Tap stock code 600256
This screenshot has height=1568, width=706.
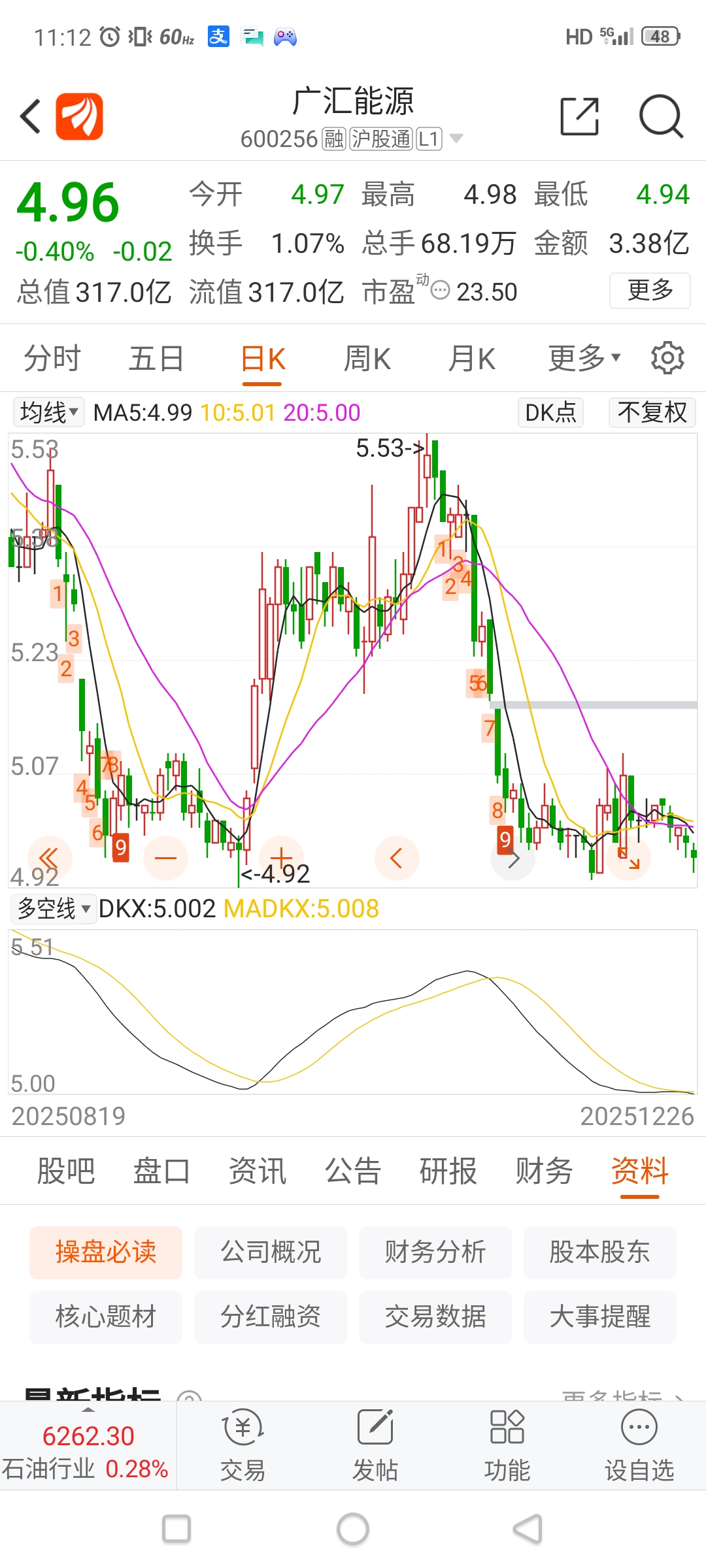pyautogui.click(x=279, y=139)
